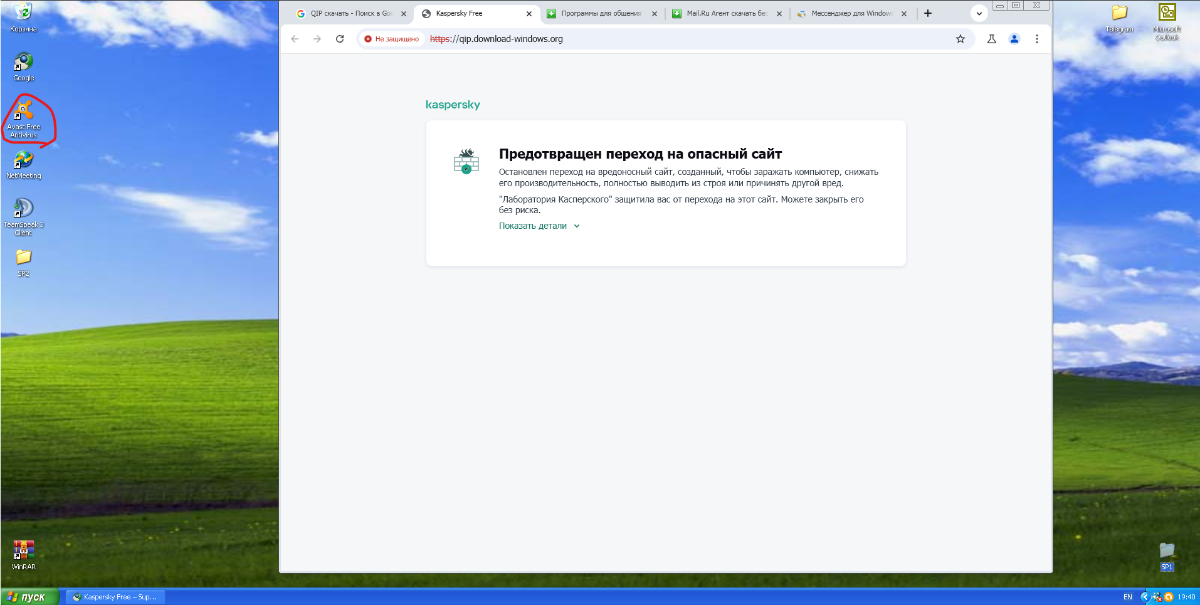Bookmark this page with the star icon

960,39
